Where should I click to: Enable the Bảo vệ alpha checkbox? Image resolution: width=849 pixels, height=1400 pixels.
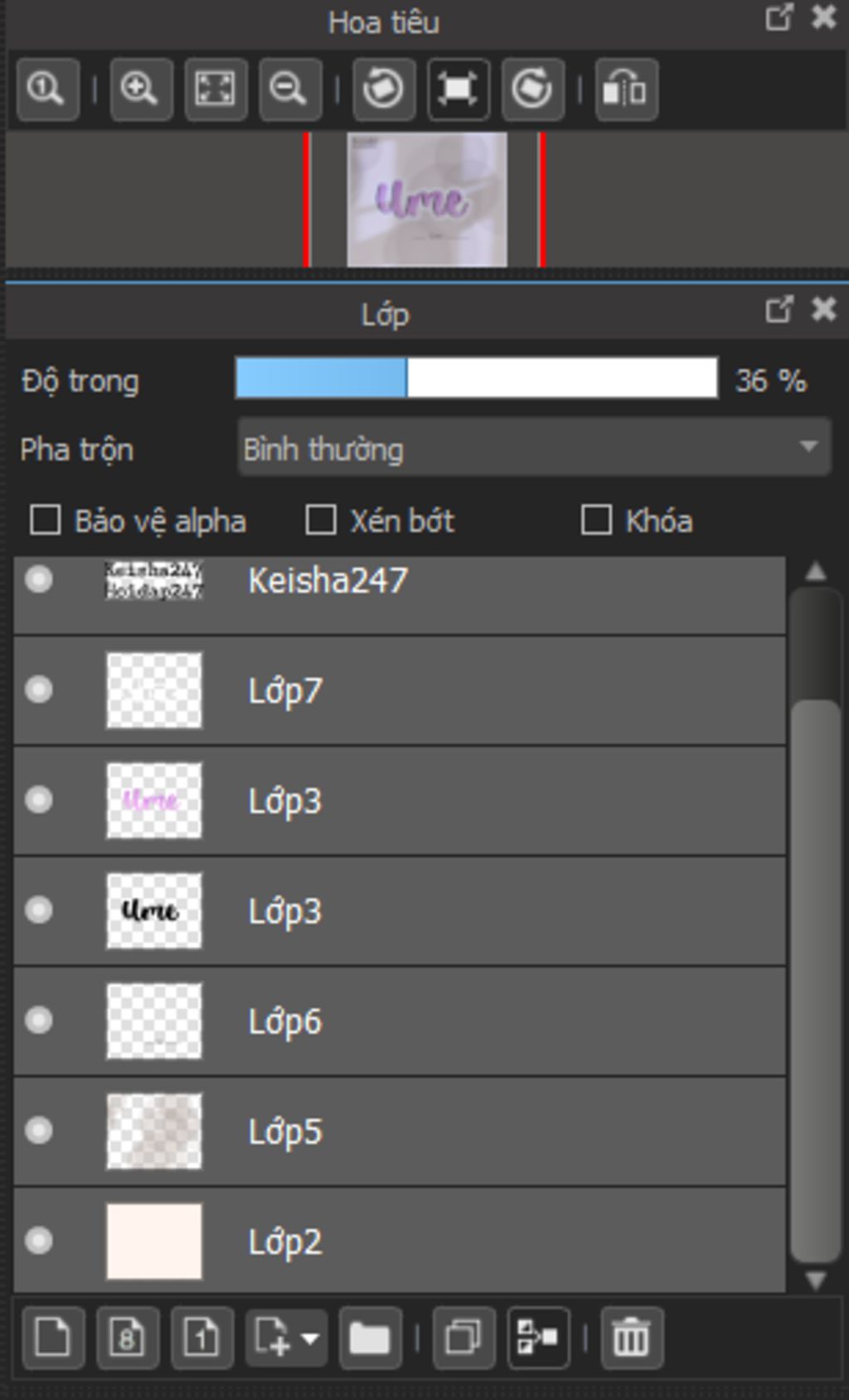(45, 521)
